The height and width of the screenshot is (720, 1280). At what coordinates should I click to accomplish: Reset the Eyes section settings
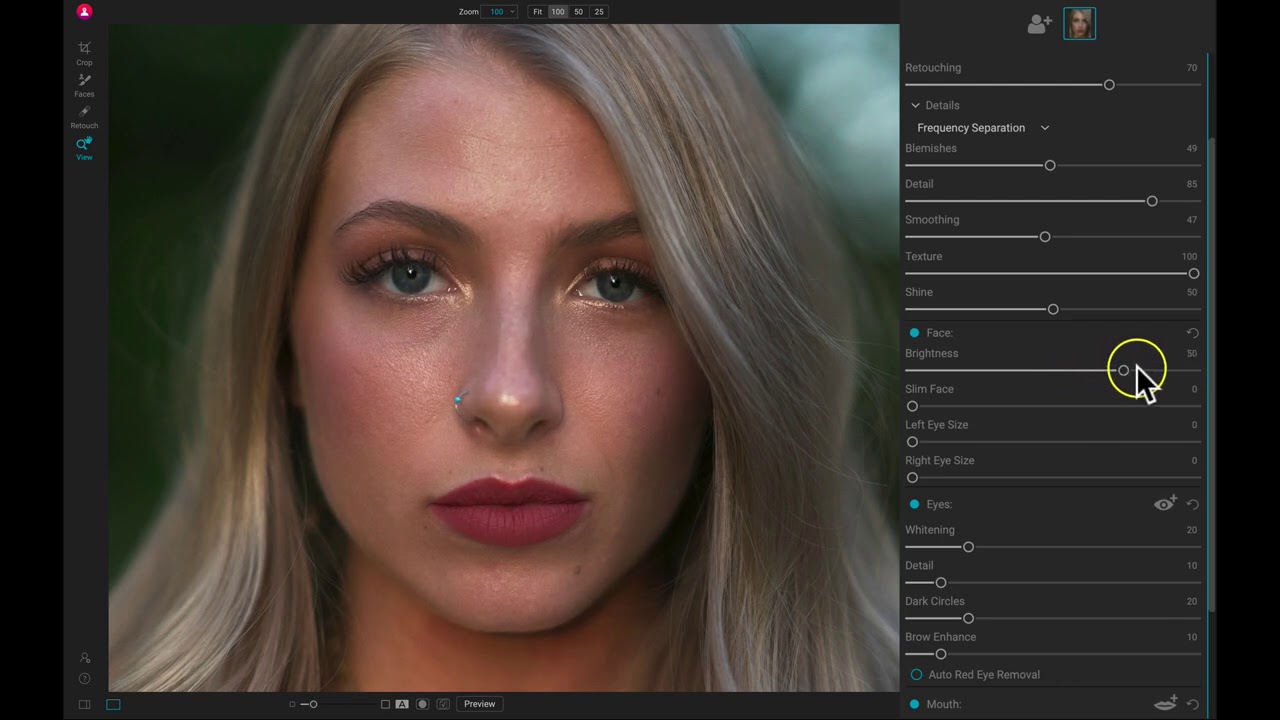coord(1192,505)
